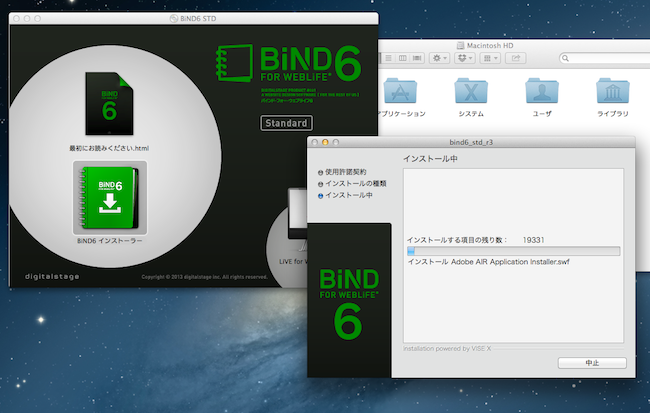Open the システム folder in Finder

tap(471, 91)
